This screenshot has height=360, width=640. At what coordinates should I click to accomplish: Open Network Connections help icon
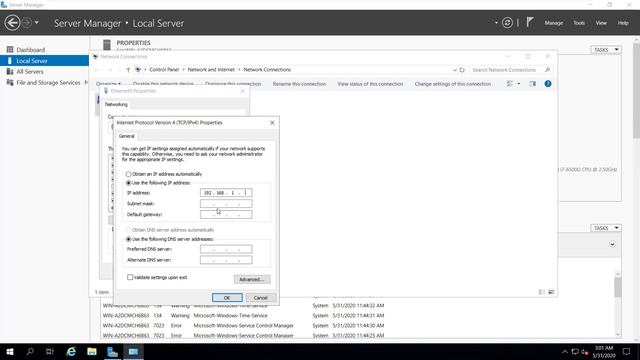point(548,84)
